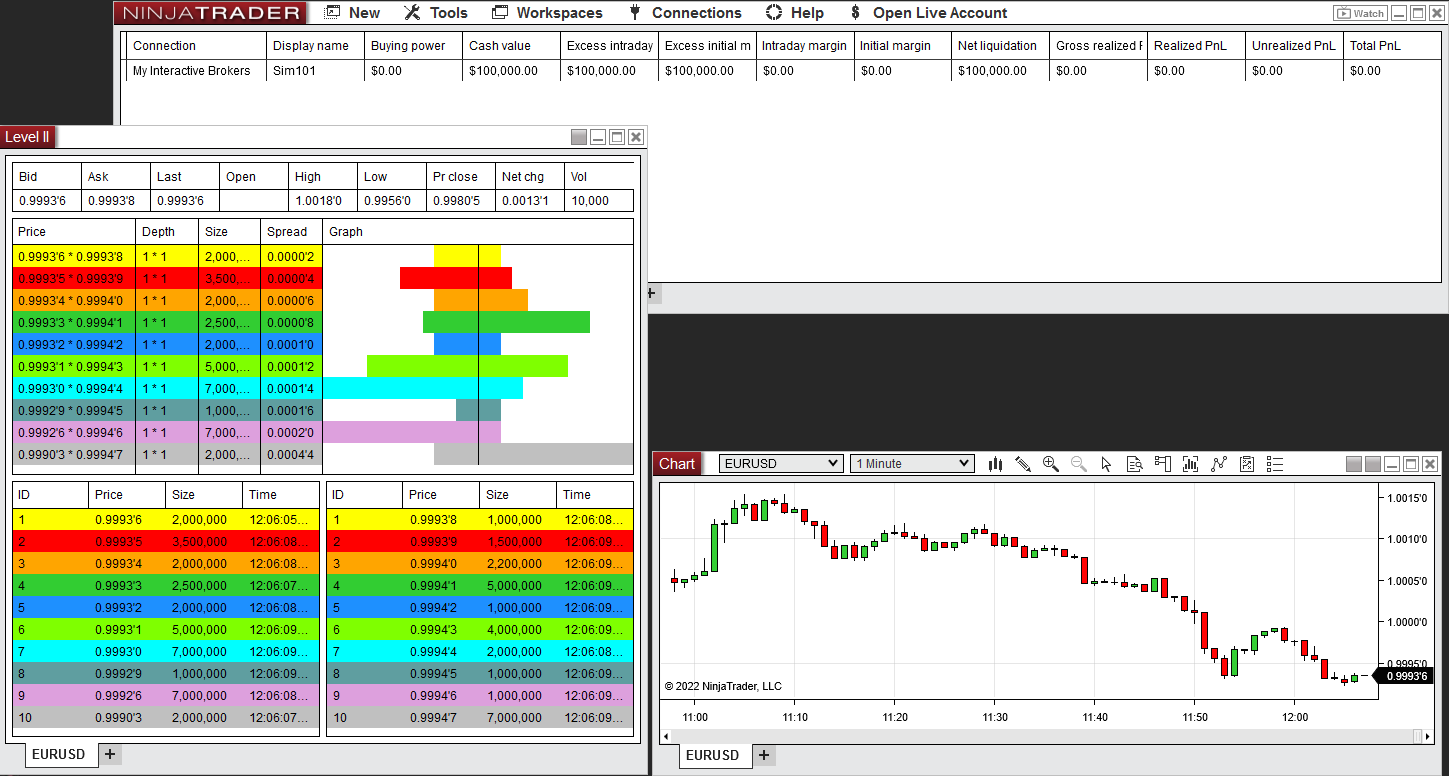Toggle the Chart Trader panel icon

point(1162,464)
